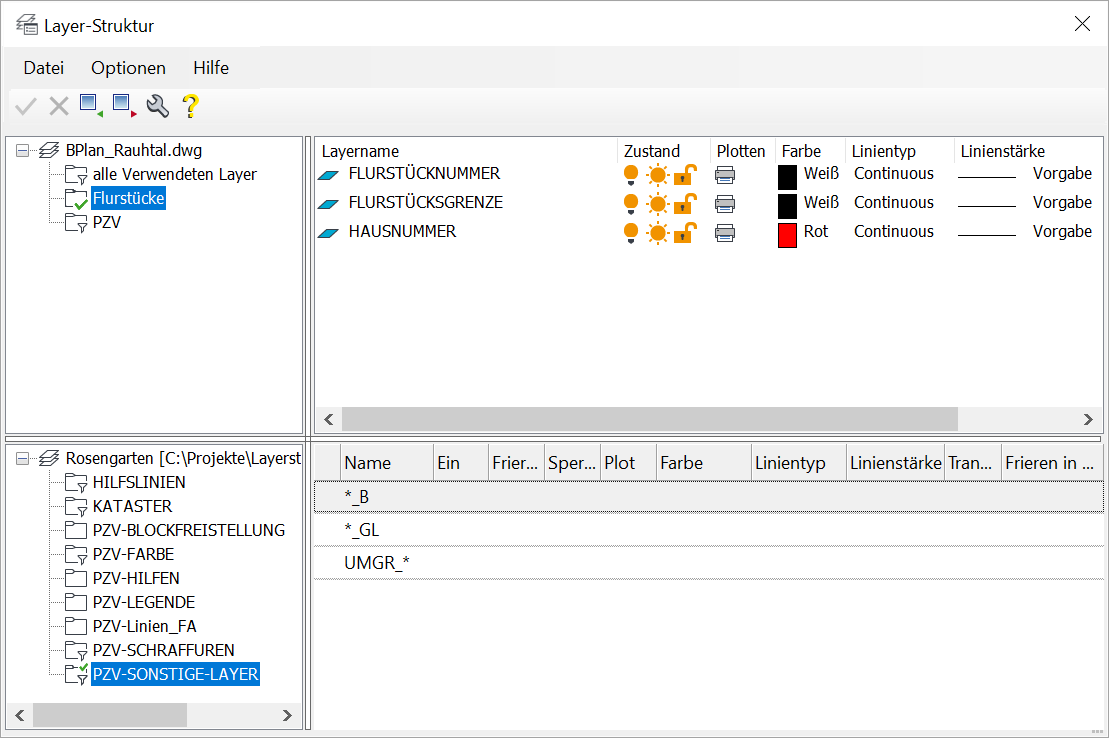
Task: Open the Datei menu
Action: (x=44, y=68)
